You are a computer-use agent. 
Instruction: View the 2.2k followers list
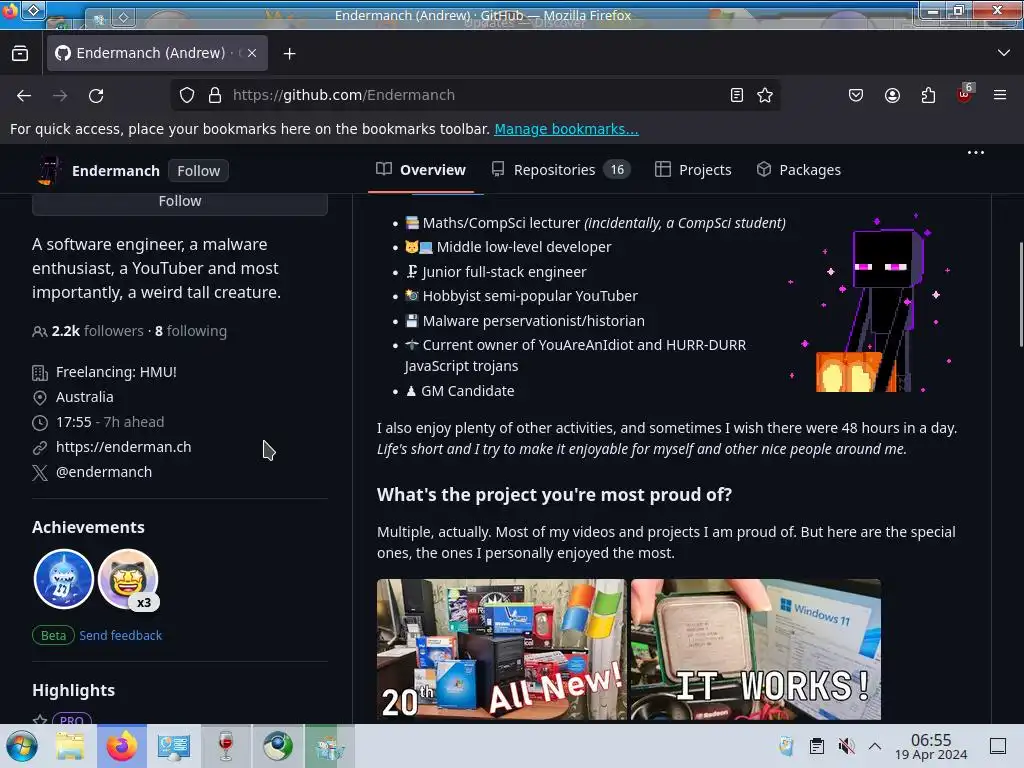[97, 331]
